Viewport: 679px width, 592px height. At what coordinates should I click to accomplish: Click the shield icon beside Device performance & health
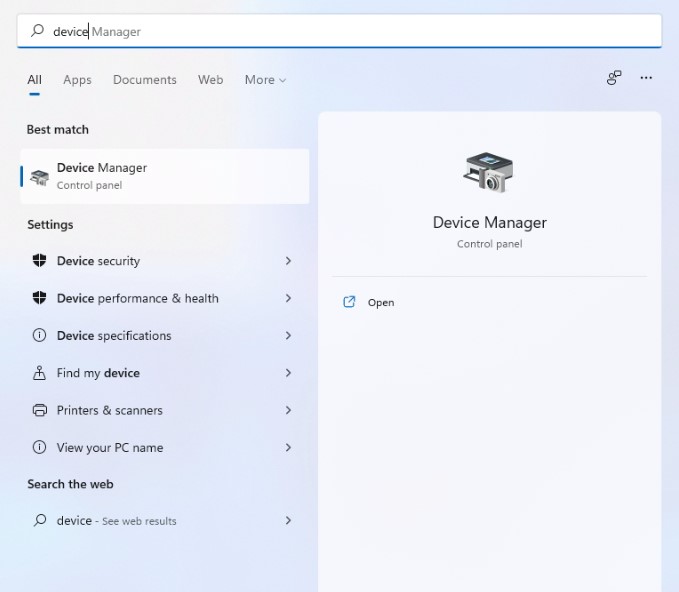point(40,298)
